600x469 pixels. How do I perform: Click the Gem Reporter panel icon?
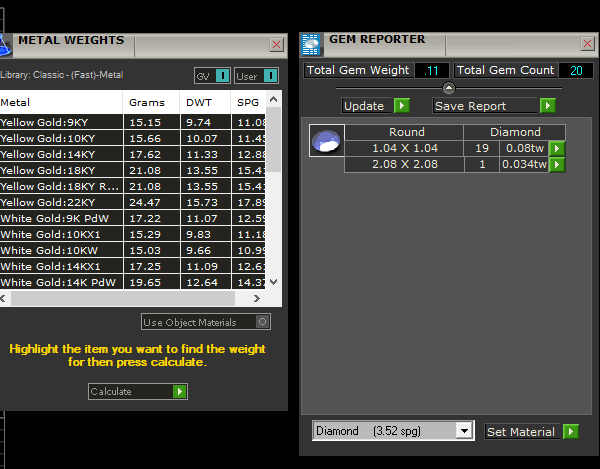[311, 45]
